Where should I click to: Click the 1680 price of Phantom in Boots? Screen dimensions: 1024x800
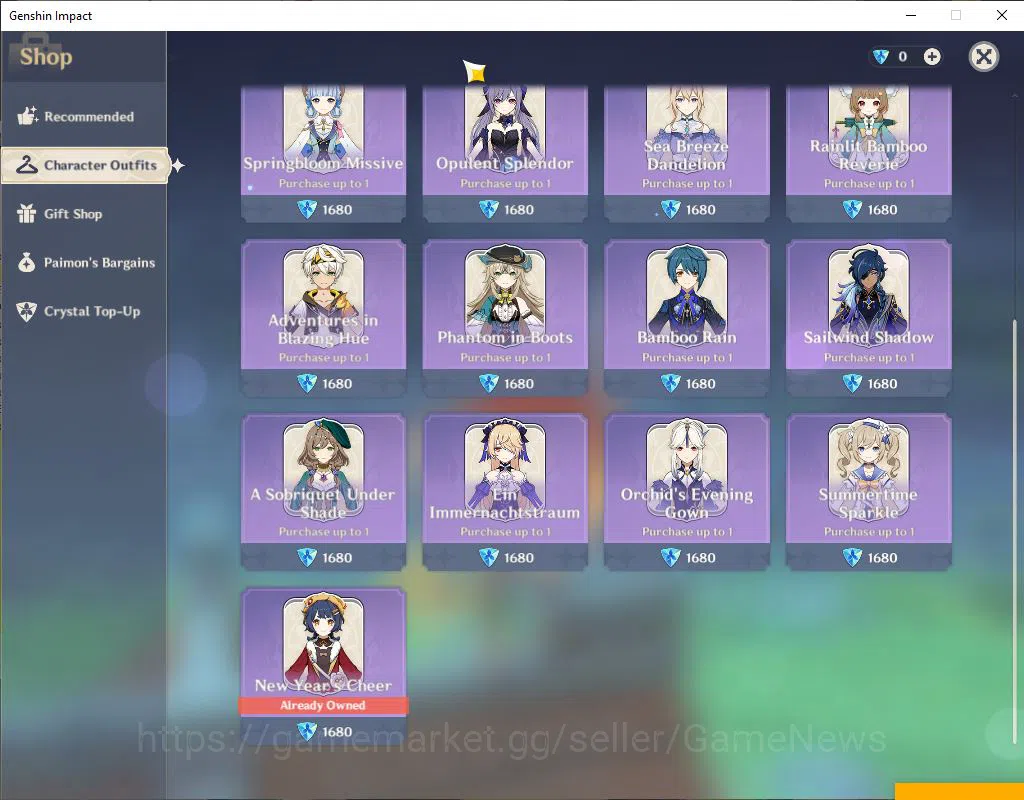tap(519, 384)
